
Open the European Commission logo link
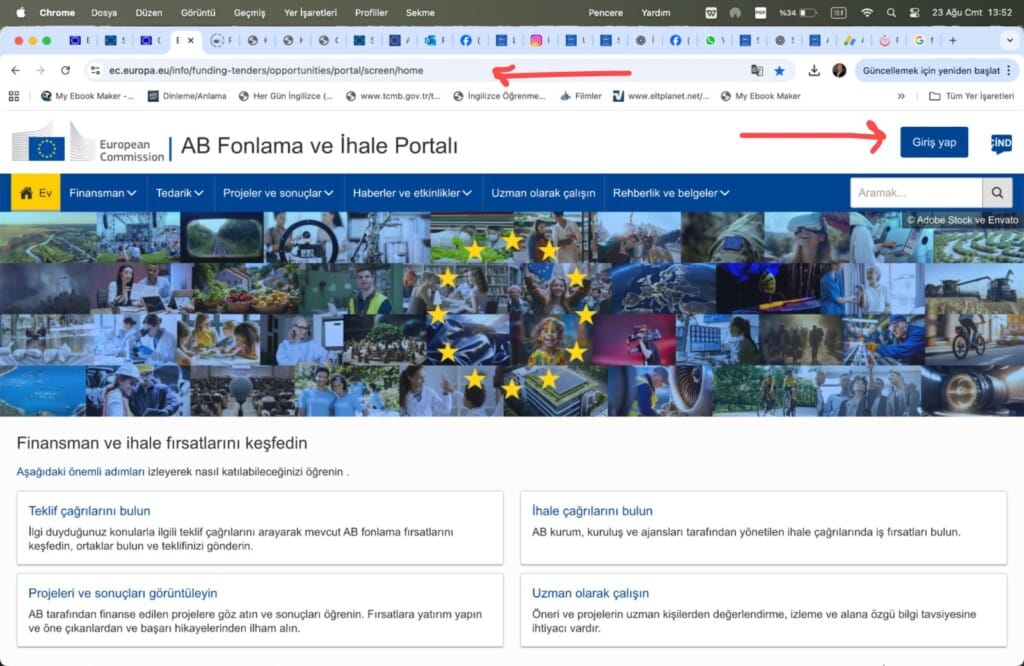pos(85,143)
